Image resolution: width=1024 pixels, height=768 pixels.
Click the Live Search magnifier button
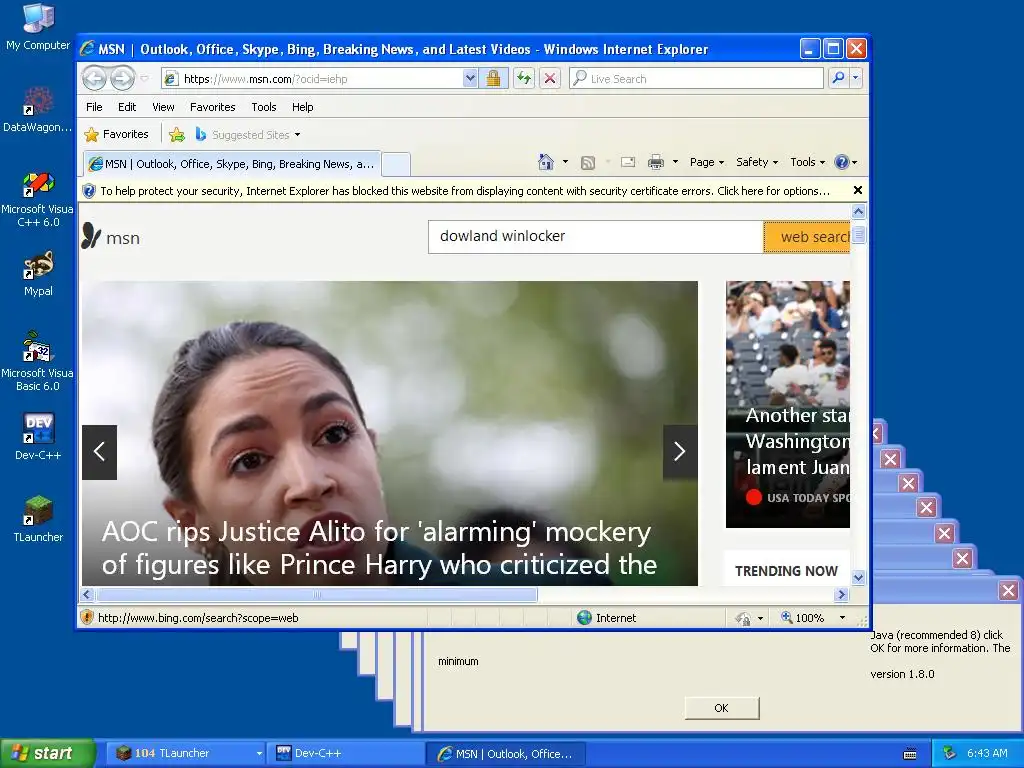pyautogui.click(x=839, y=78)
